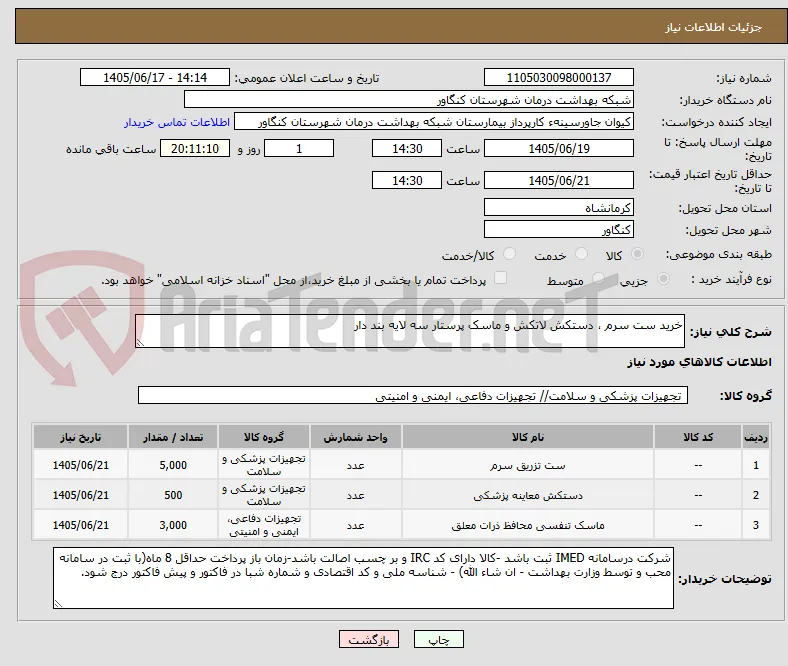Image resolution: width=788 pixels, height=666 pixels.
Task: Click the response deadline date 1405/06/19 field
Action: (559, 149)
